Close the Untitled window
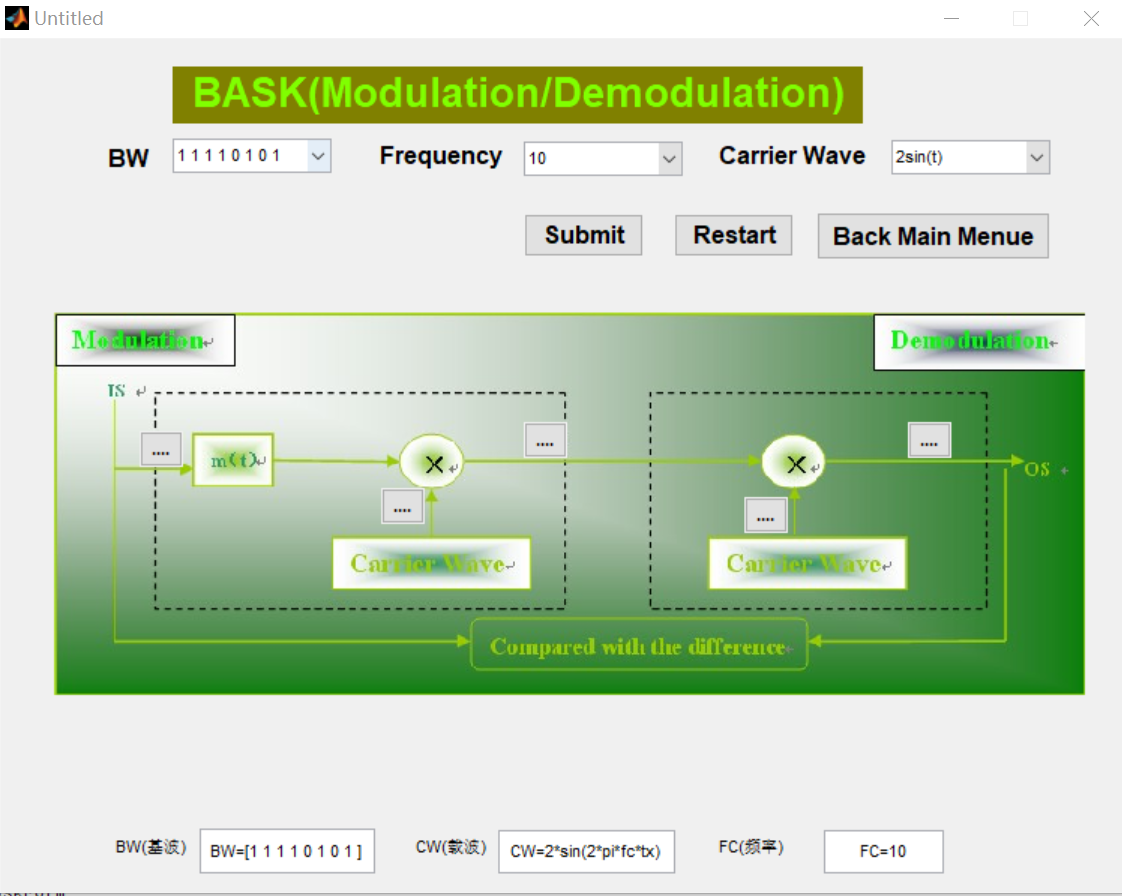Screen dimensions: 1122x896 pyautogui.click(x=1091, y=19)
